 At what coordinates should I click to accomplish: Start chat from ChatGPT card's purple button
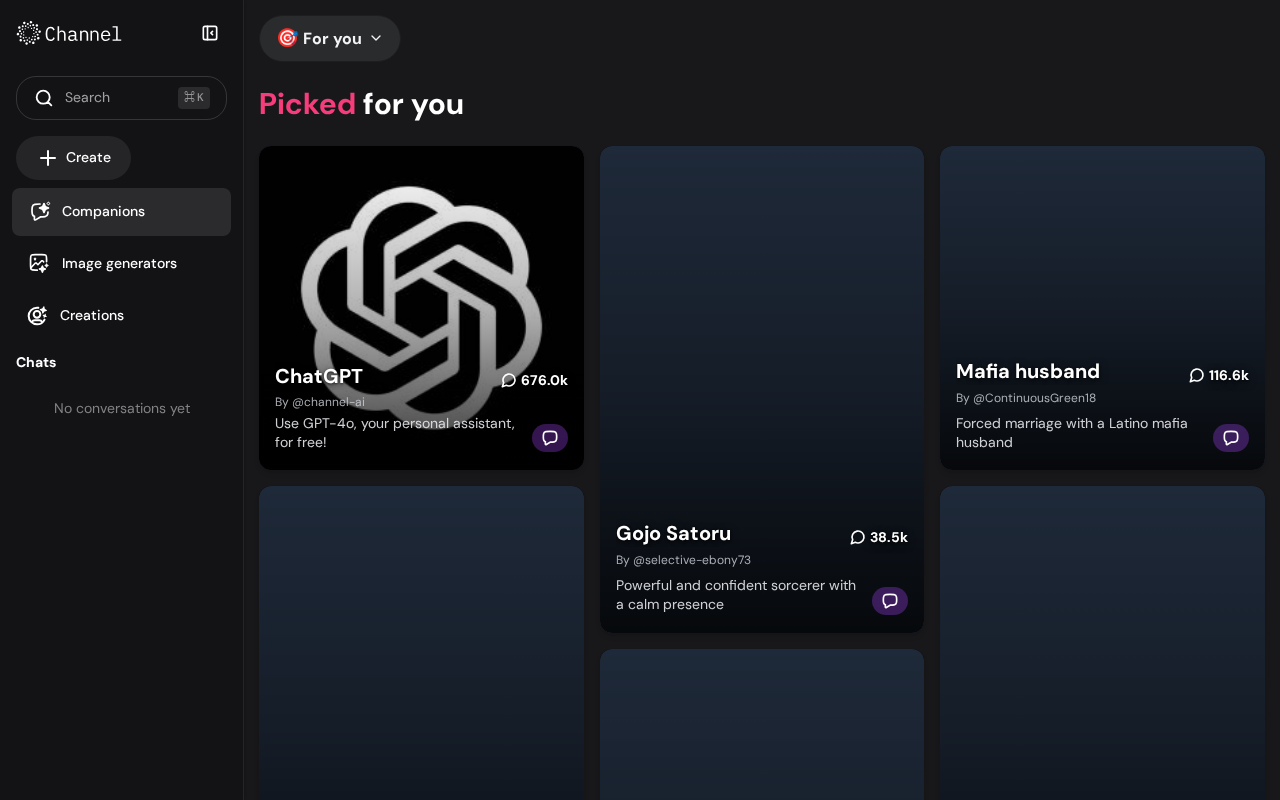click(x=550, y=438)
